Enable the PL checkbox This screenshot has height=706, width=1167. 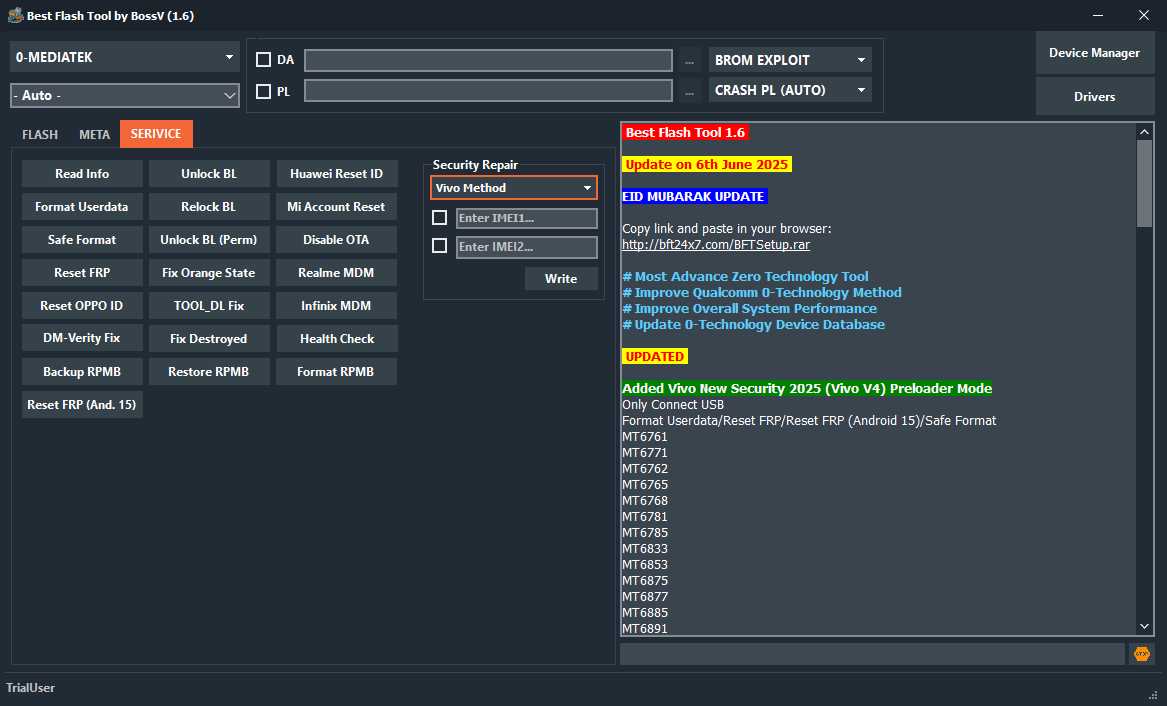(x=263, y=90)
